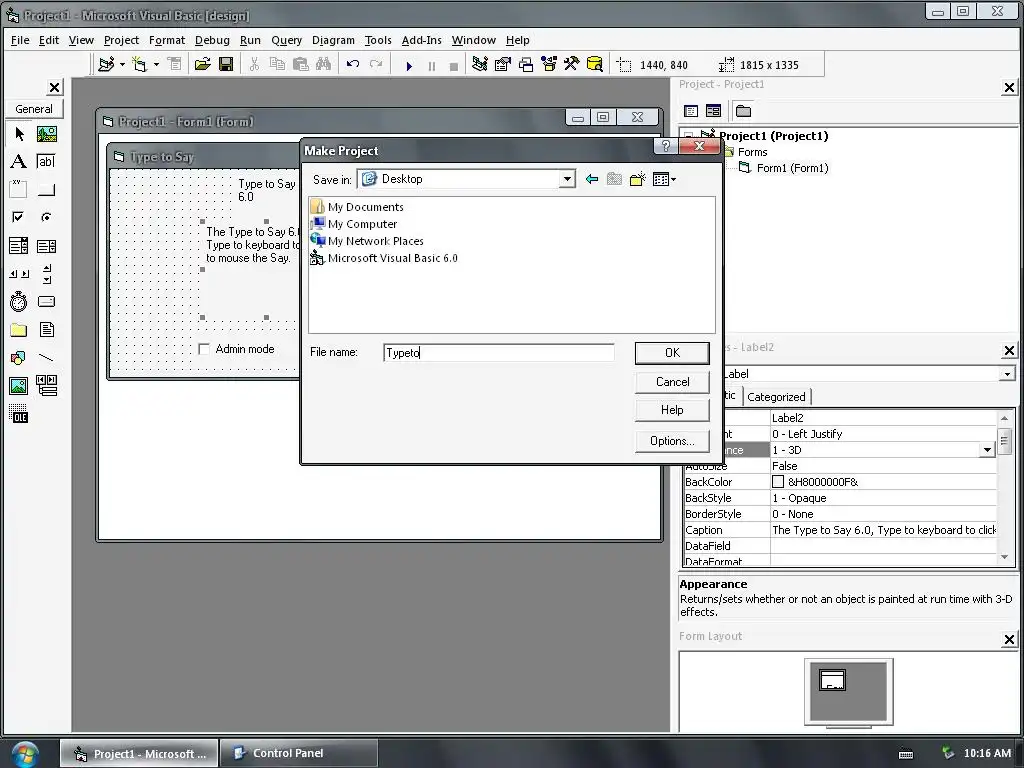Viewport: 1024px width, 768px height.
Task: Open the Properties object selector dropdown arrow
Action: click(1006, 374)
